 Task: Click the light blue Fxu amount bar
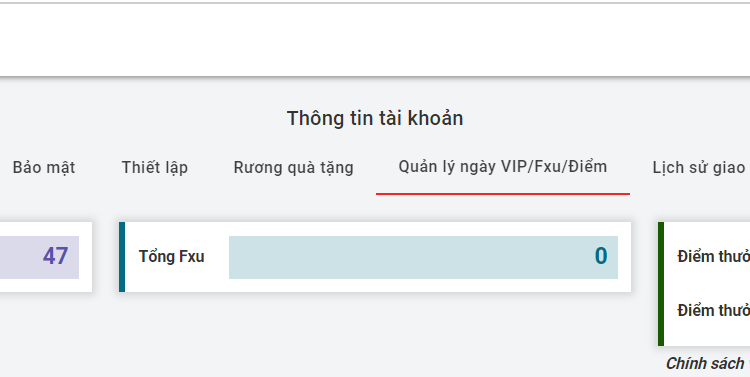click(423, 257)
